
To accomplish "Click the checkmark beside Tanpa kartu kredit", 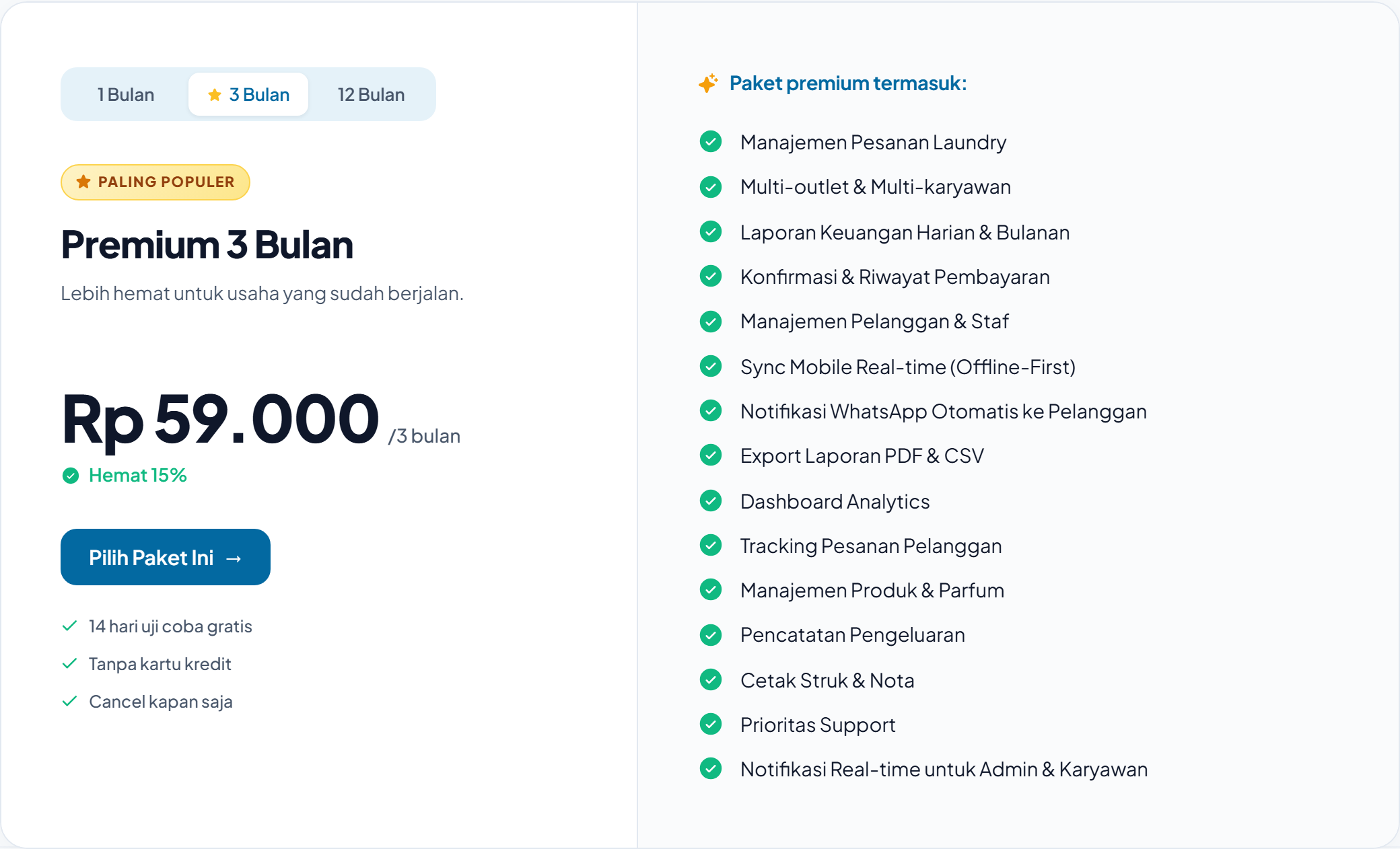I will [69, 664].
